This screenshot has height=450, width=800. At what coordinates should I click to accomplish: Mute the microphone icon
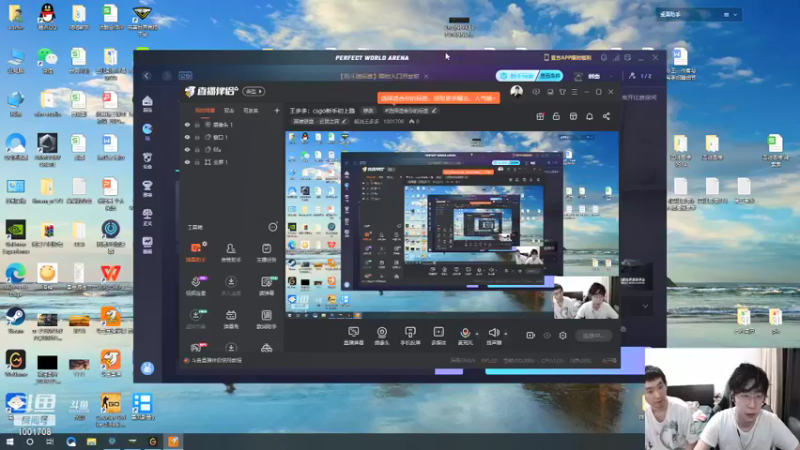(465, 333)
